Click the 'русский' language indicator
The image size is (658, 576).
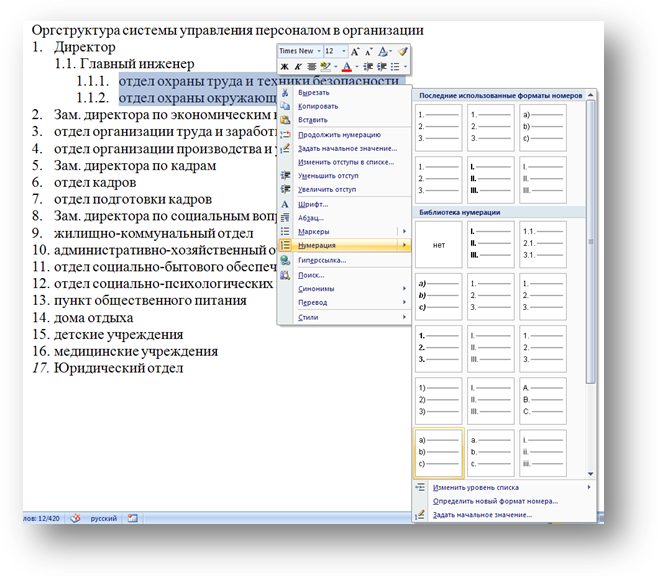104,519
